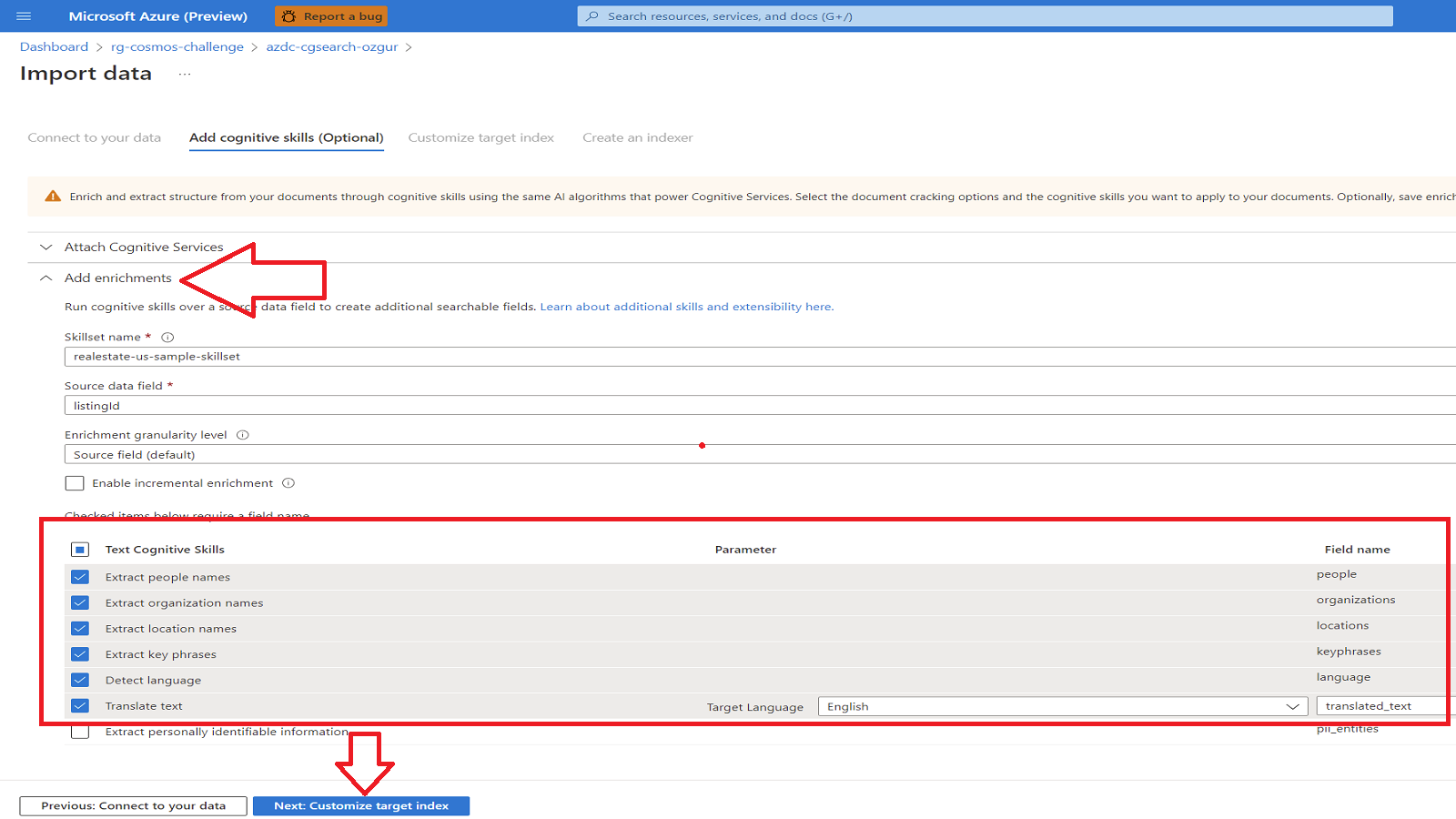This screenshot has height=819, width=1456.
Task: Enable Extract personally identifiable information
Action: click(80, 731)
